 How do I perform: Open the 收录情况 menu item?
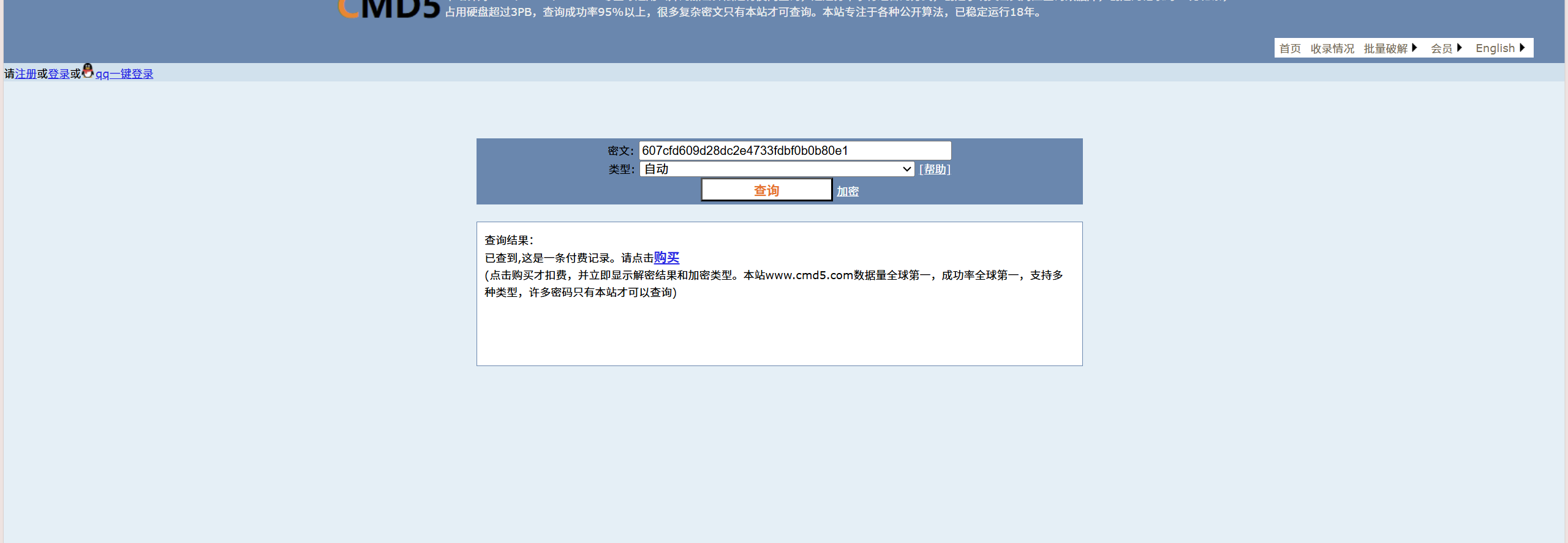(1332, 48)
